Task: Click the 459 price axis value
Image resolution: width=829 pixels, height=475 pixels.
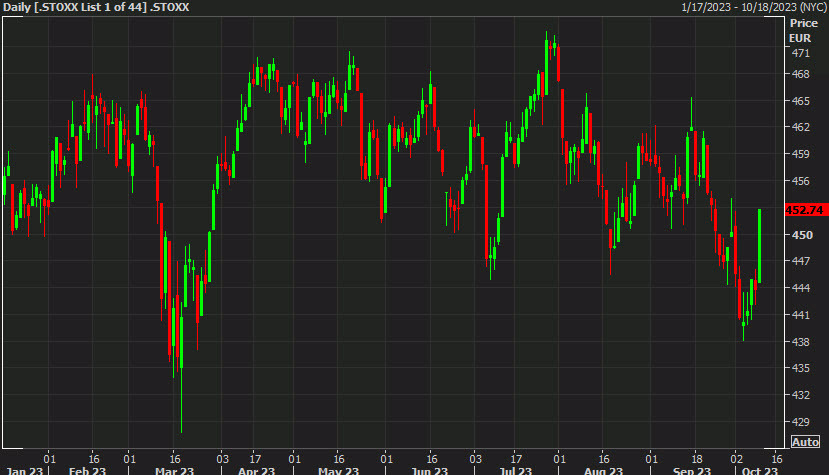Action: [x=800, y=154]
